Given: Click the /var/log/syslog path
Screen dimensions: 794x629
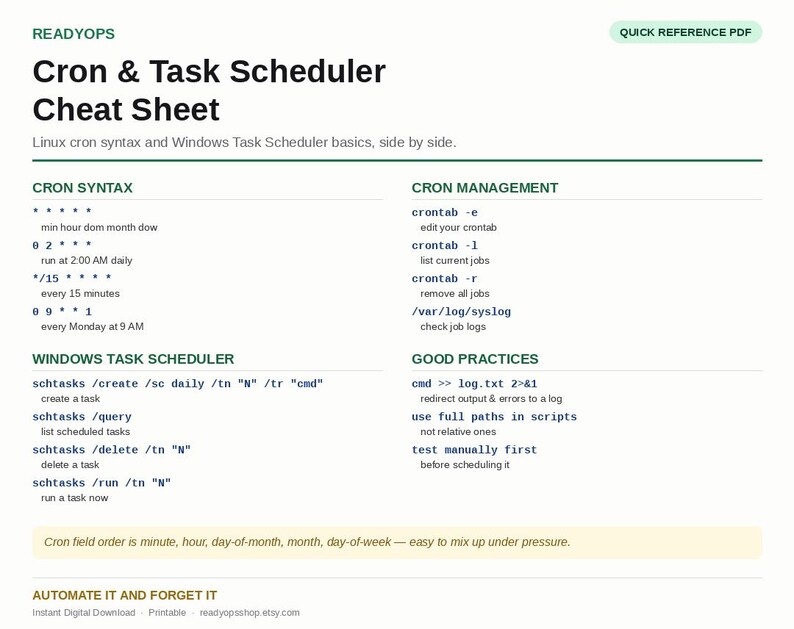Looking at the screenshot, I should (461, 311).
